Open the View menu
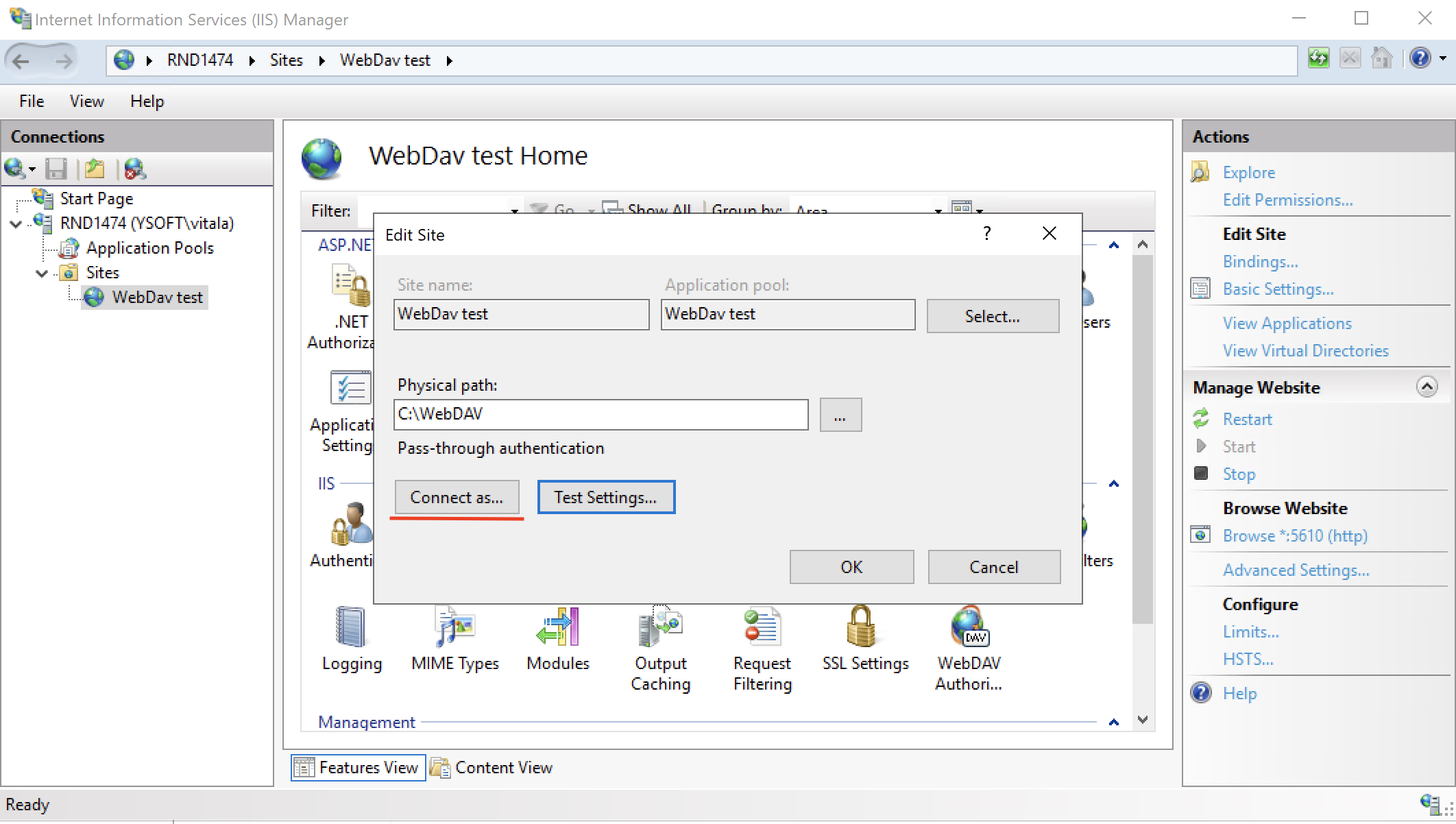This screenshot has width=1456, height=824. coord(86,101)
